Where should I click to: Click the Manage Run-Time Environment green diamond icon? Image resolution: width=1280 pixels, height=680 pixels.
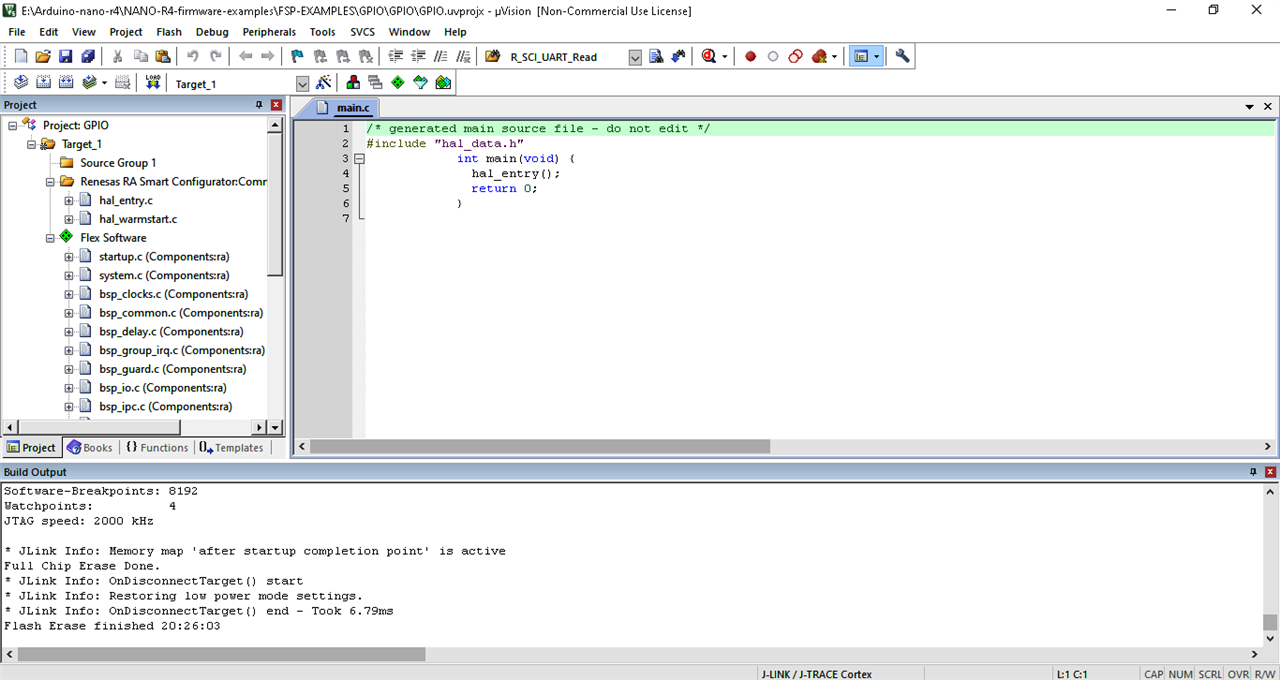click(398, 83)
